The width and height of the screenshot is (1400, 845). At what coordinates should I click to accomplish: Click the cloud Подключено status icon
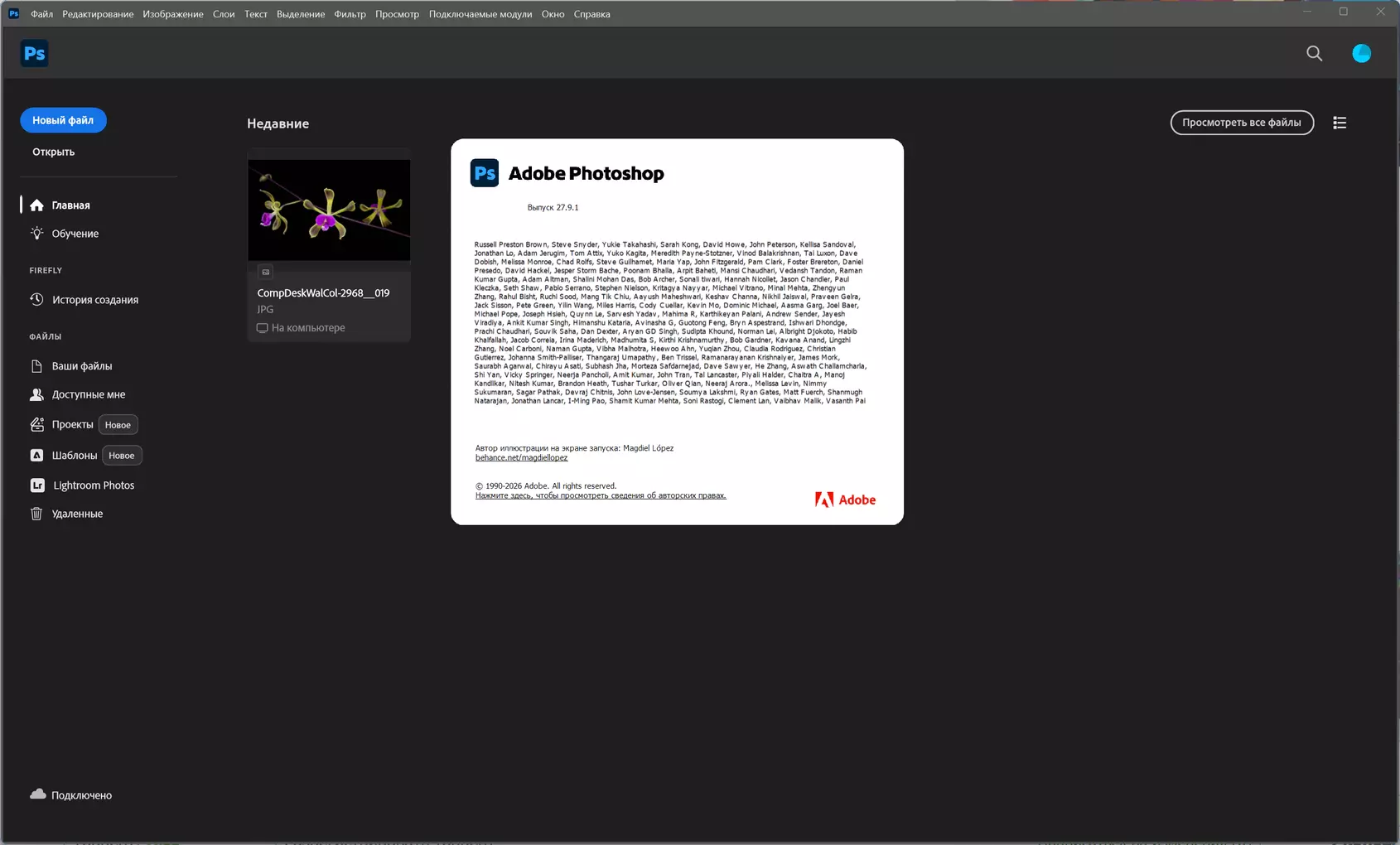click(37, 794)
